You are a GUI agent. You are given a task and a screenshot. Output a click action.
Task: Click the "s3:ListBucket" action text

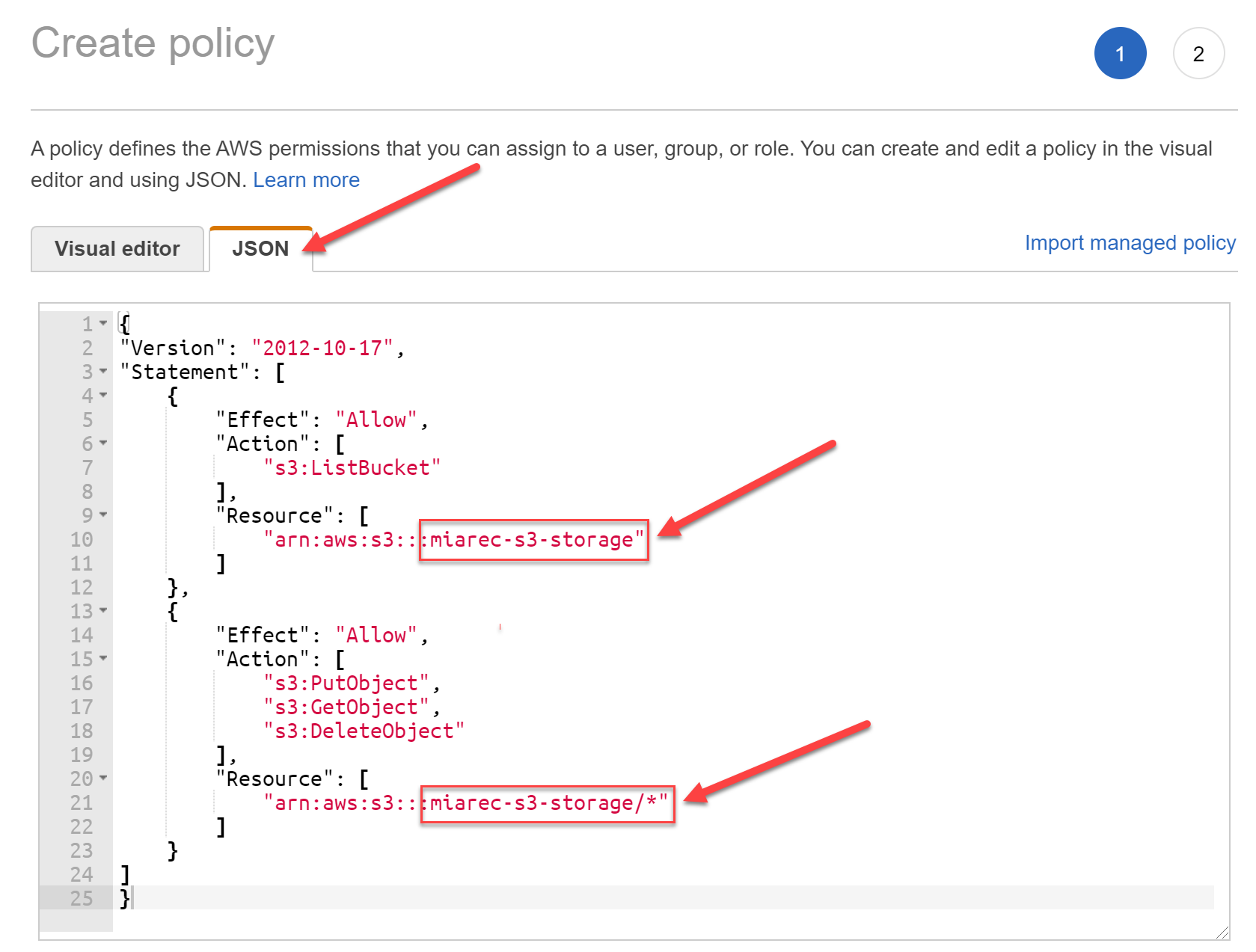(352, 467)
